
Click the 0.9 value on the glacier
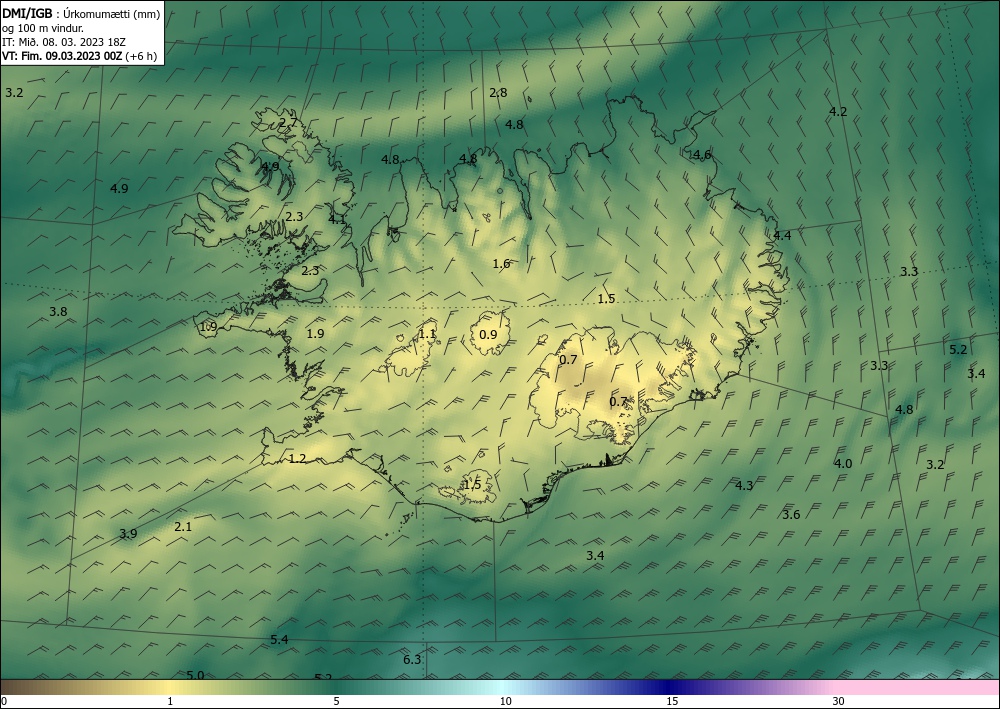[488, 334]
